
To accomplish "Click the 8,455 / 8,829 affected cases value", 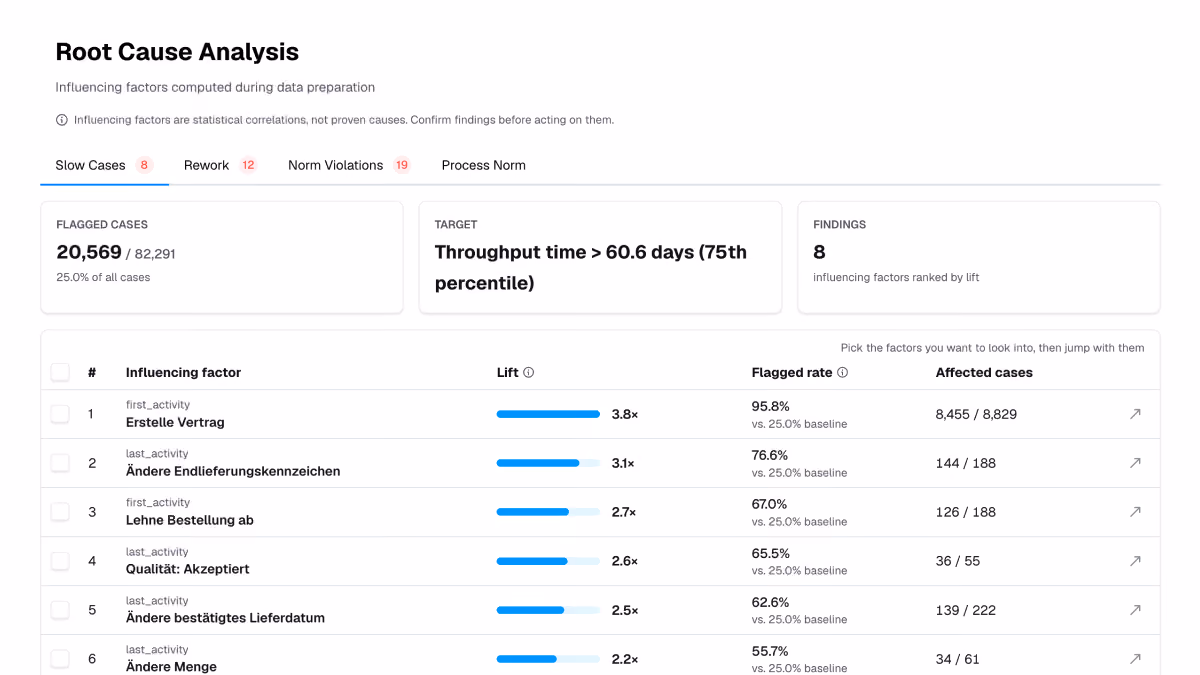I will [976, 414].
